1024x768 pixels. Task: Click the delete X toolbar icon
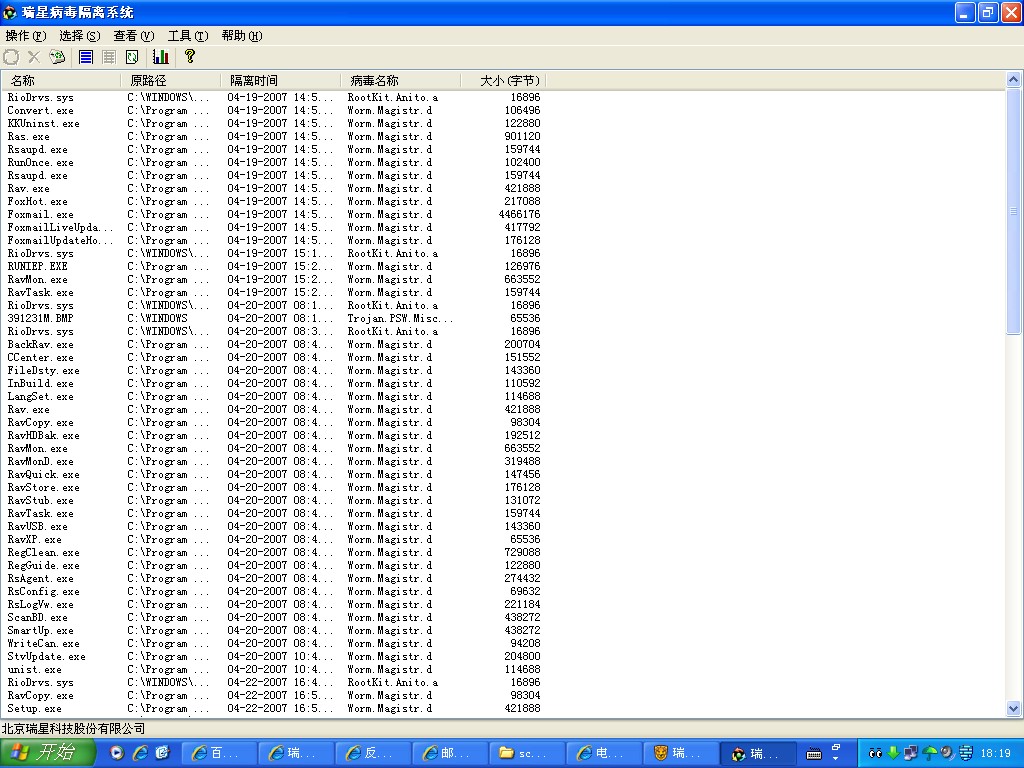(x=34, y=57)
